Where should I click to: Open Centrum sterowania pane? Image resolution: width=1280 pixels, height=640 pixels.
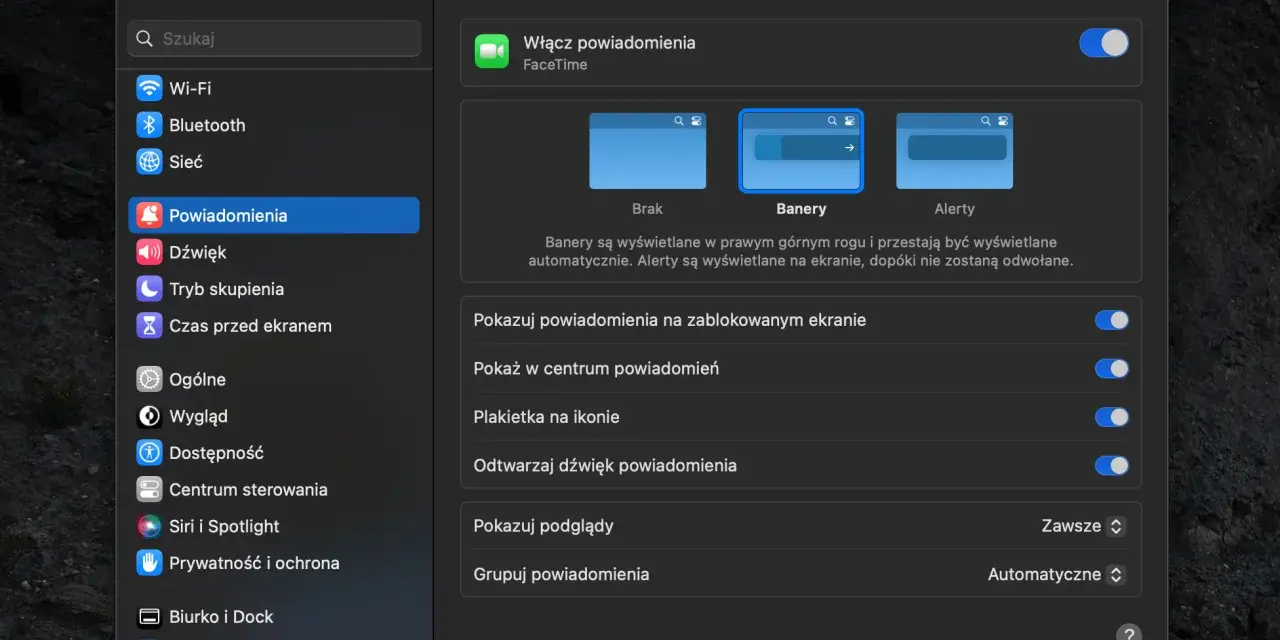tap(274, 489)
